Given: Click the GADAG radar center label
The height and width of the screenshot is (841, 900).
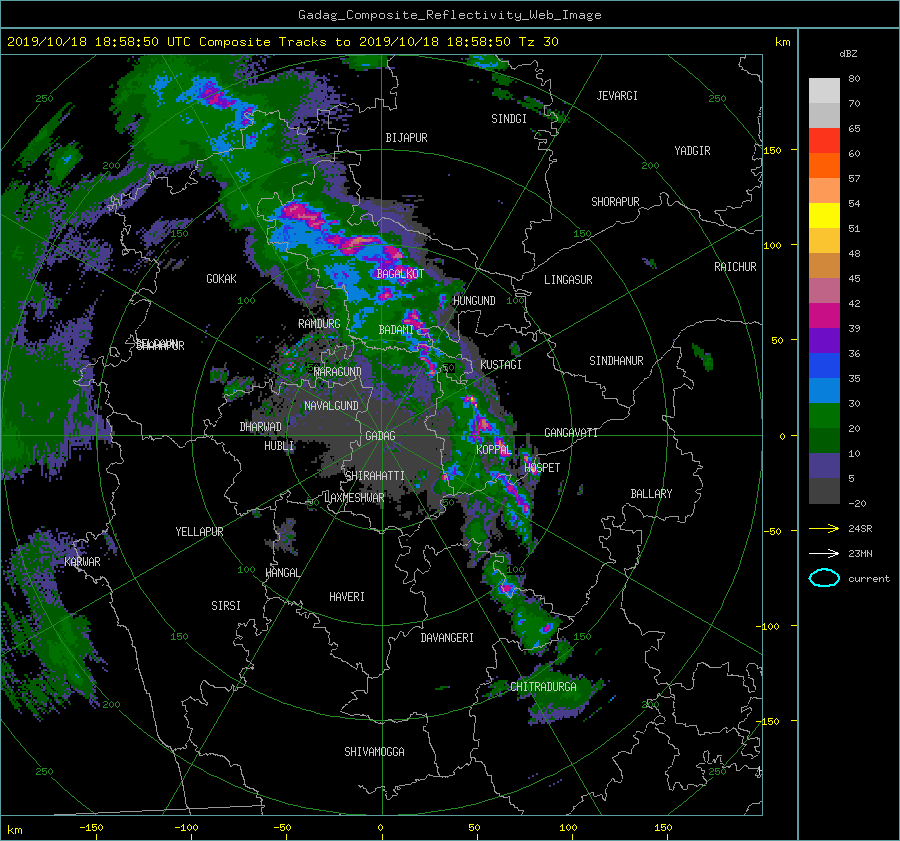Looking at the screenshot, I should 380,436.
